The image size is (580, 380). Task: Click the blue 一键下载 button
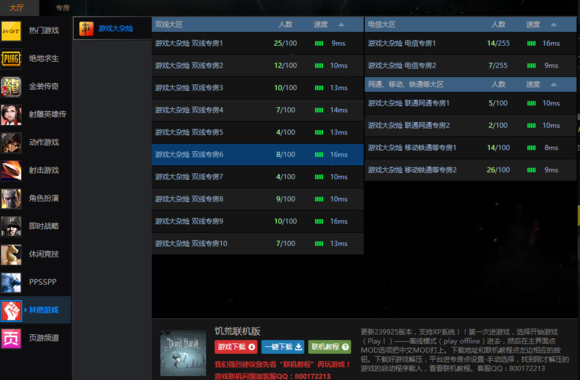point(283,347)
